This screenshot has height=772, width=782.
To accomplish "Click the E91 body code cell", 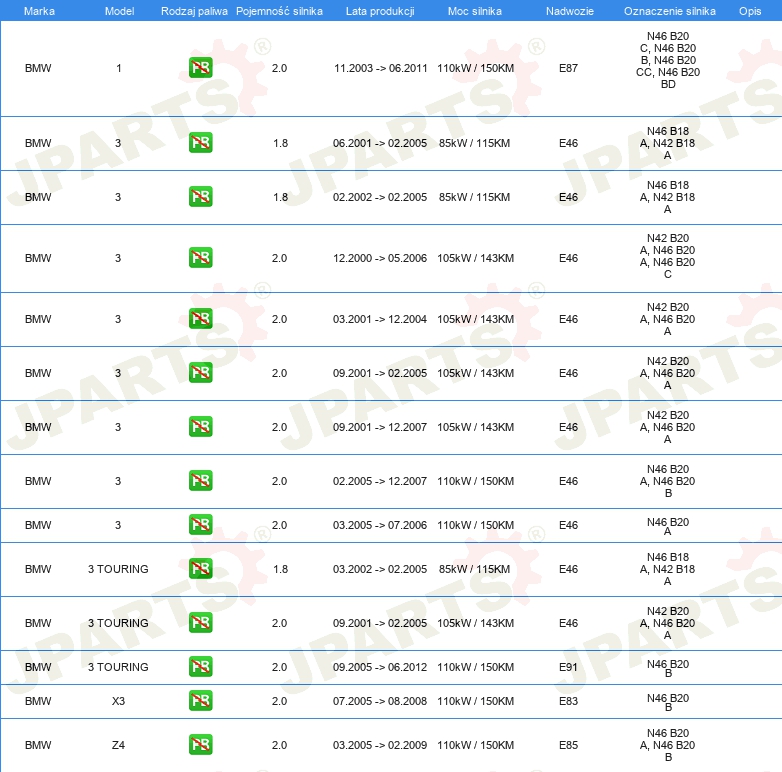I will 568,667.
